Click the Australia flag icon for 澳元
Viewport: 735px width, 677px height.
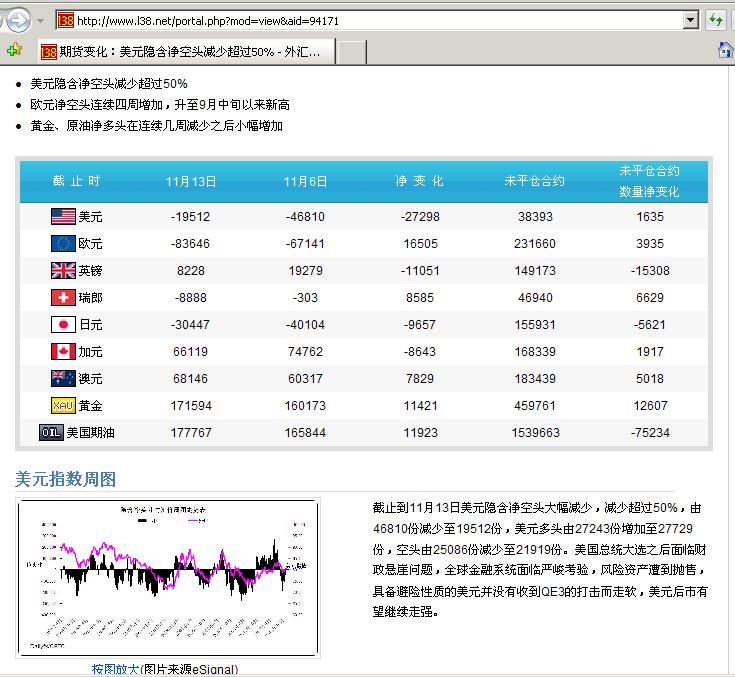[63, 378]
